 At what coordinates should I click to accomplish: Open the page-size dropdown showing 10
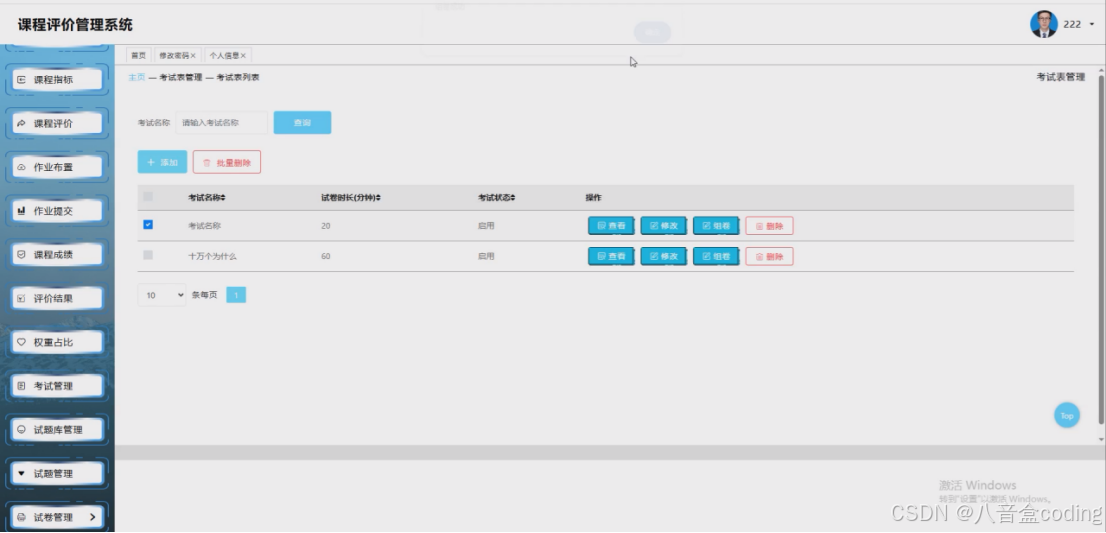(162, 295)
